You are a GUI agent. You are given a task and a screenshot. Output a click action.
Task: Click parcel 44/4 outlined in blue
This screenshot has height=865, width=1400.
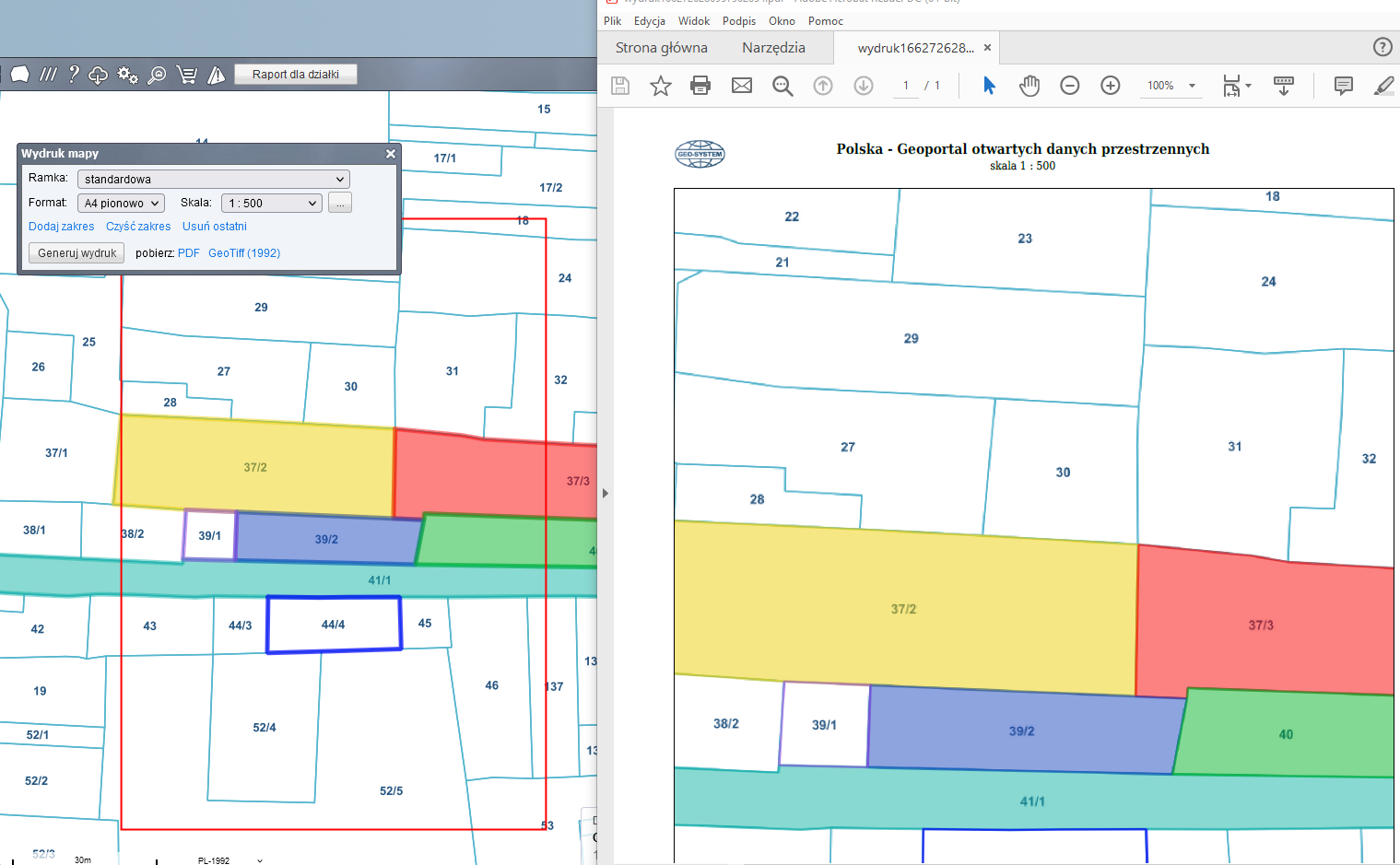334,625
